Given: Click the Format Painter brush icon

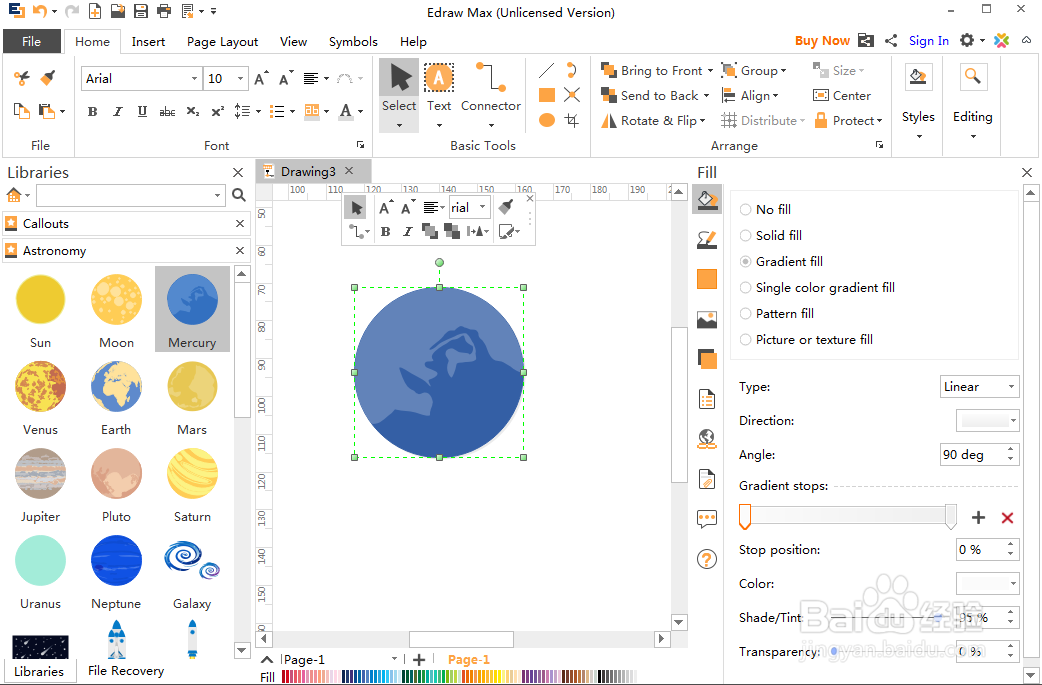Looking at the screenshot, I should 47,78.
